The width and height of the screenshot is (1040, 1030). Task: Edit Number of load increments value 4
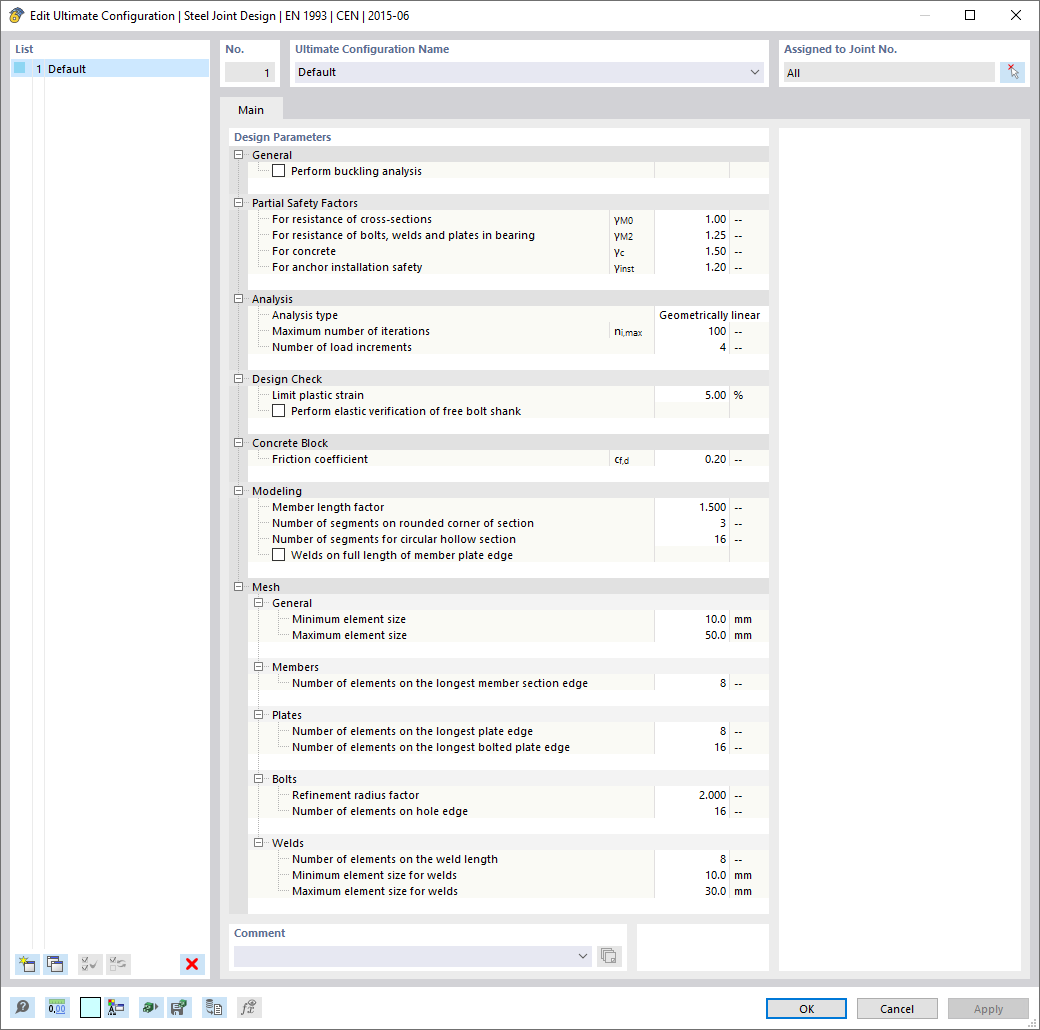[691, 347]
